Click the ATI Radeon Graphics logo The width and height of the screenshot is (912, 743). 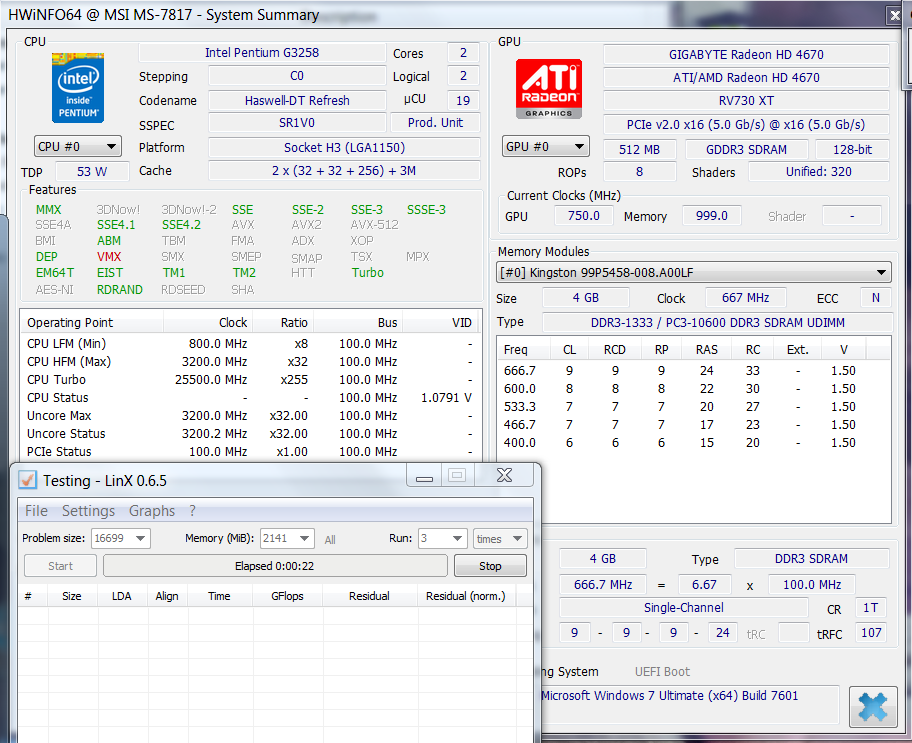(x=548, y=88)
